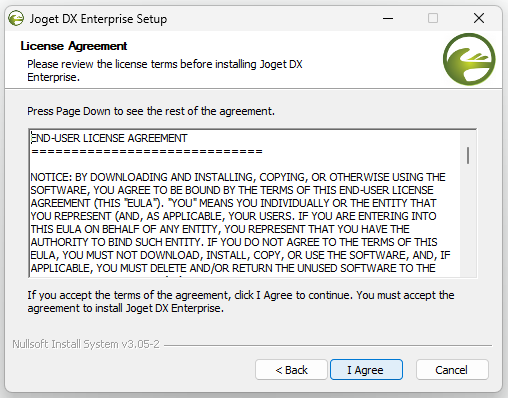This screenshot has width=508, height=398.
Task: Click the NOTICE paragraph in the license
Action: tap(240, 223)
